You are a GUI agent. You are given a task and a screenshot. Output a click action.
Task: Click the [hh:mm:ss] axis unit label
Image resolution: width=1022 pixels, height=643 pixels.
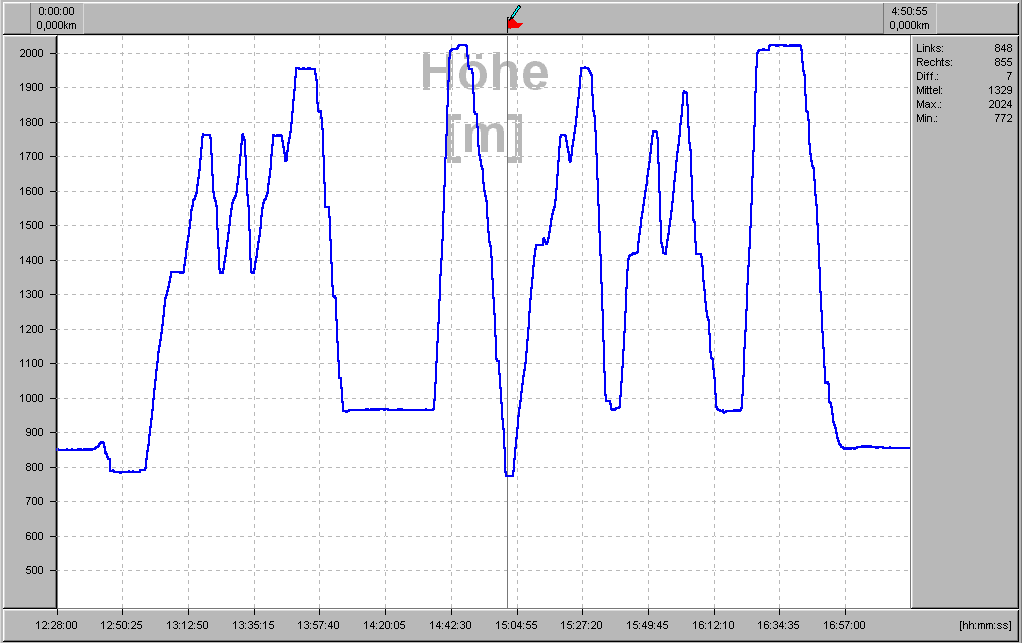(985, 625)
